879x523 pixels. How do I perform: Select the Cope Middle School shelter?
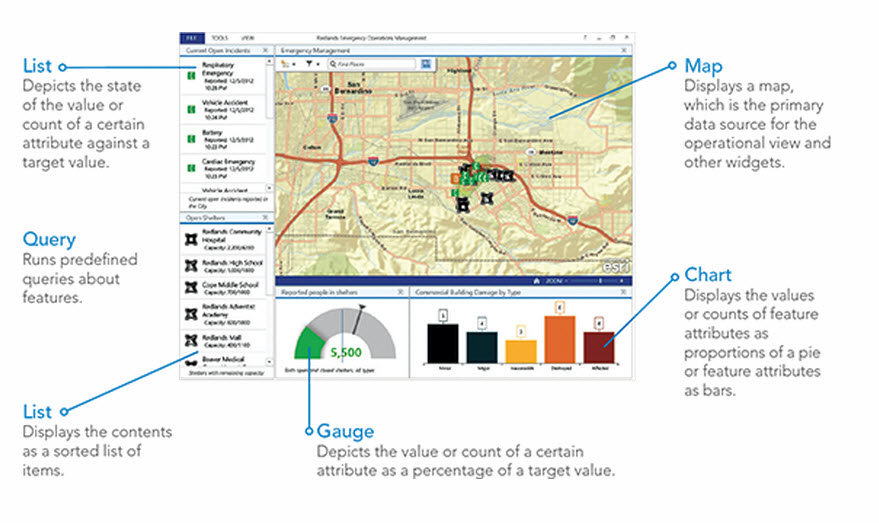(224, 288)
